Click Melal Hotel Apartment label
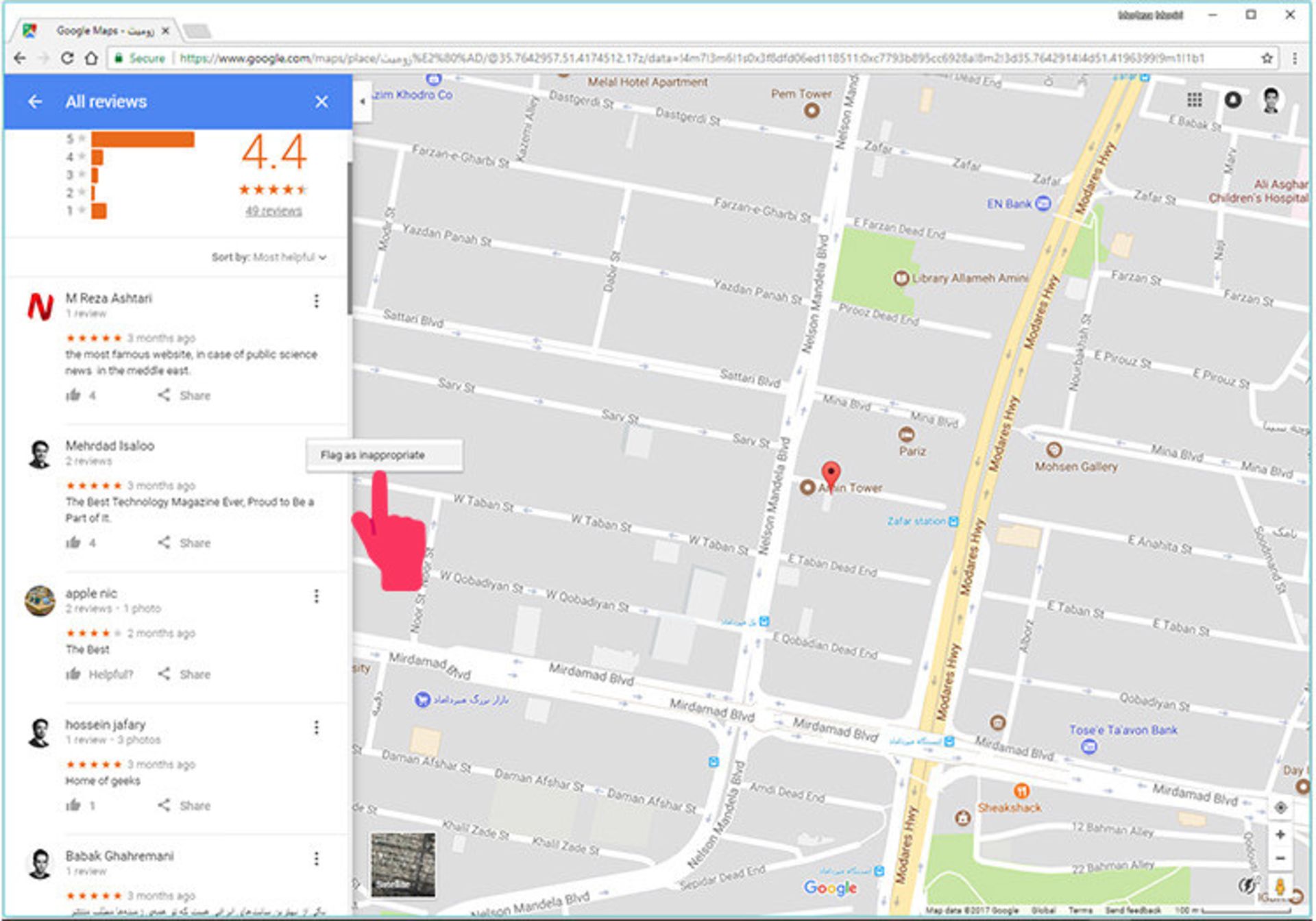1316x921 pixels. tap(647, 82)
